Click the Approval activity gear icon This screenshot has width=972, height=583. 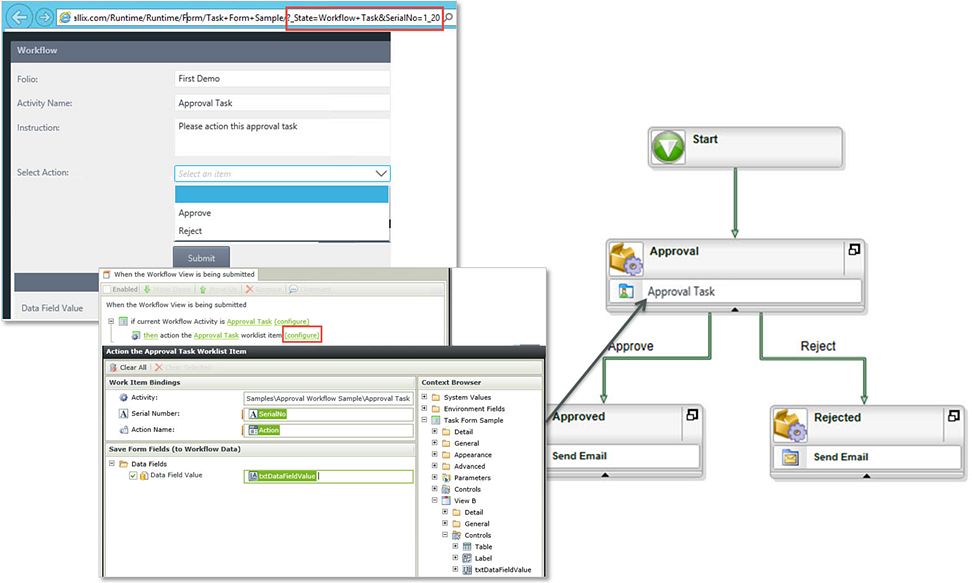click(625, 259)
